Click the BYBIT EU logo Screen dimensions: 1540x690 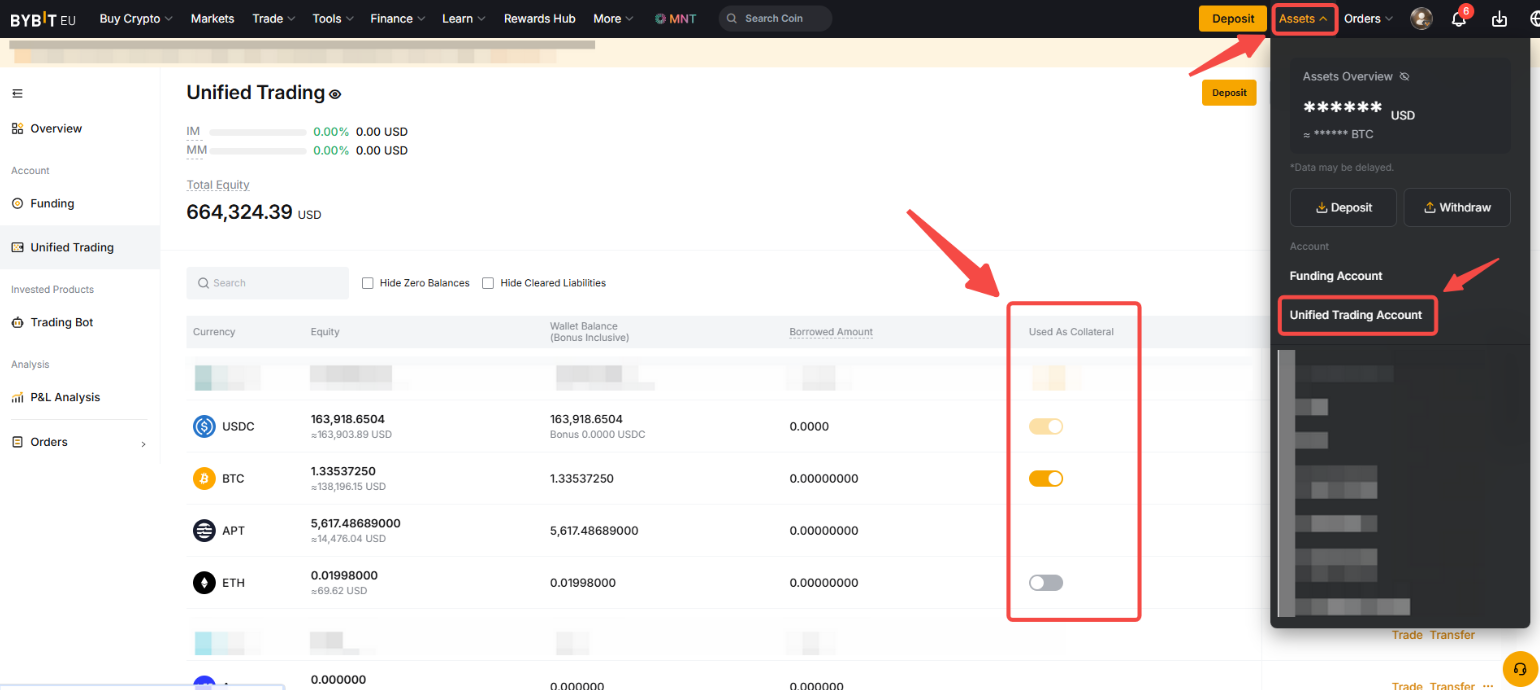[x=43, y=19]
